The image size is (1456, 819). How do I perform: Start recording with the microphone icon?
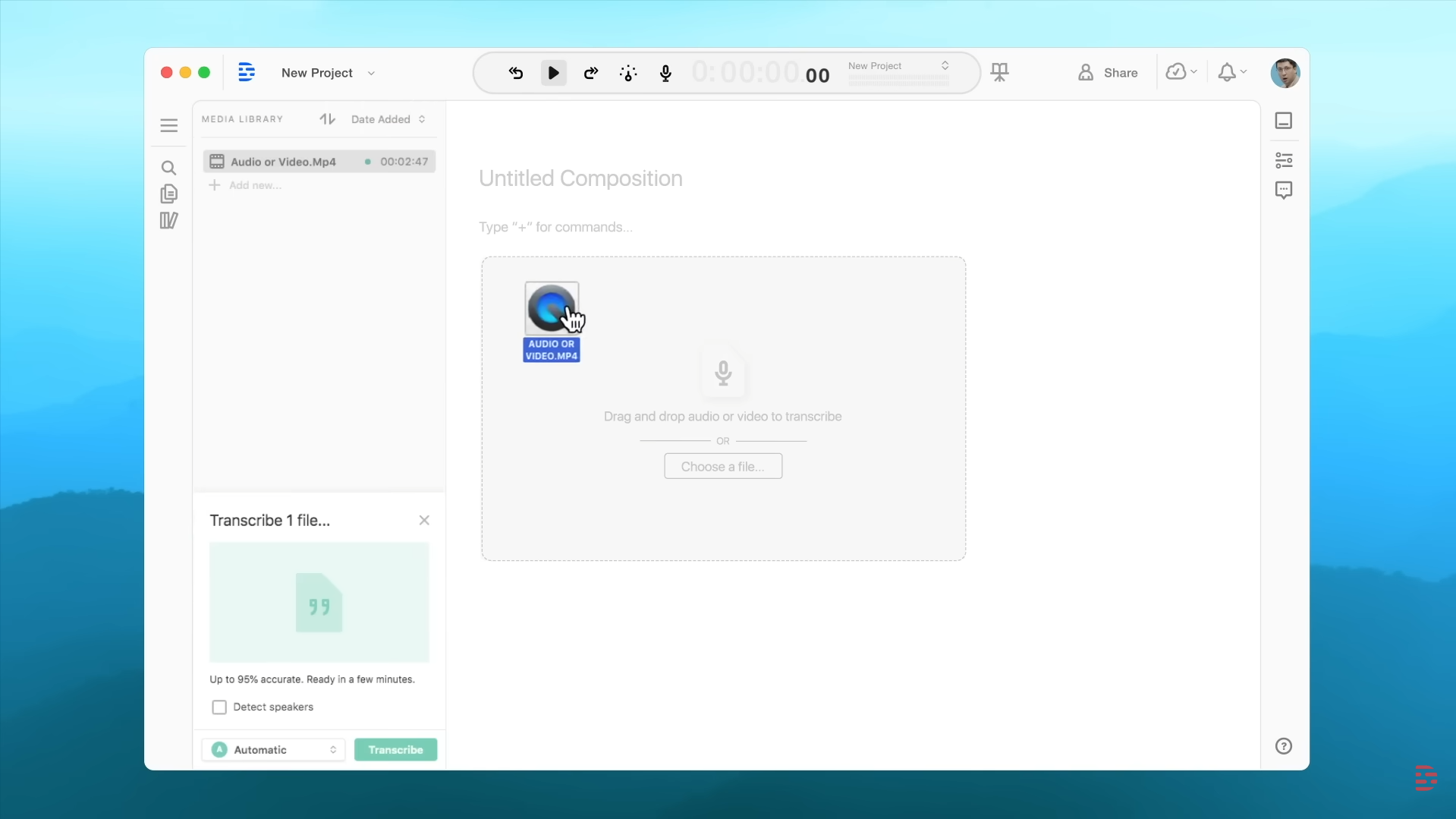665,72
